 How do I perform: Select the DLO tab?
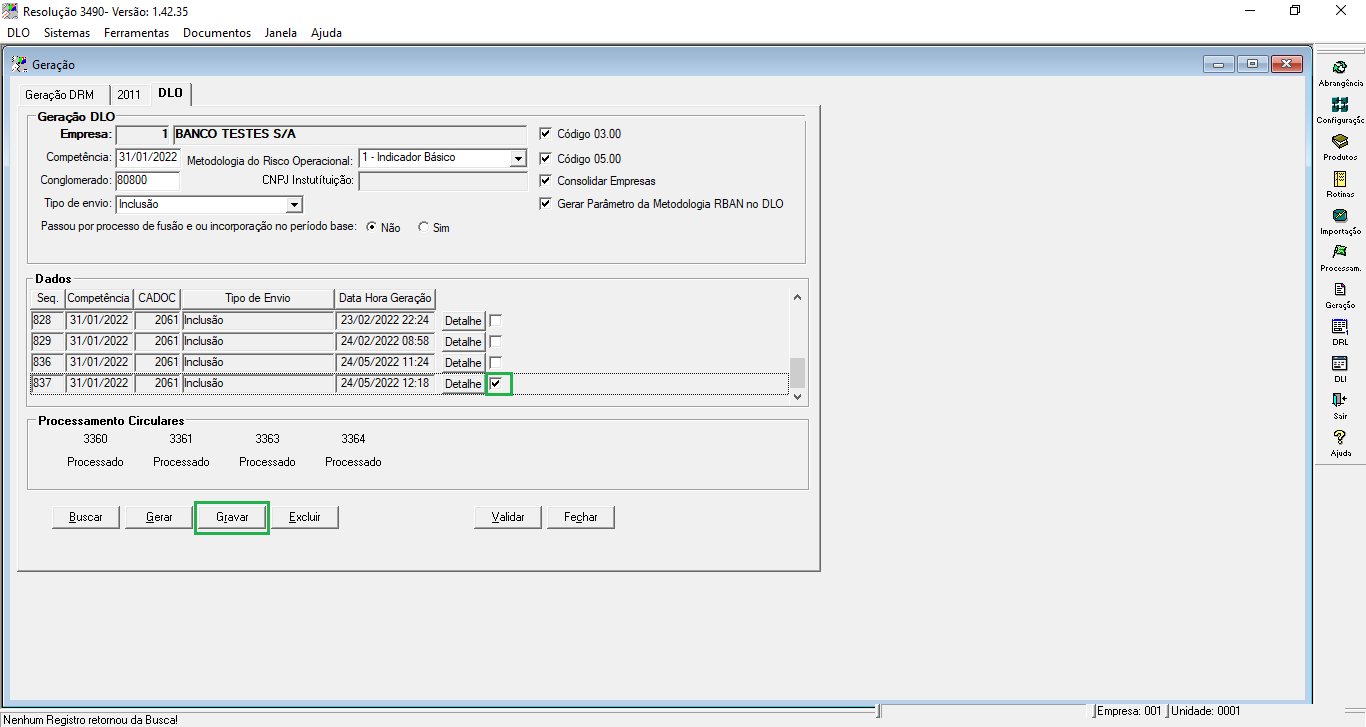(170, 93)
